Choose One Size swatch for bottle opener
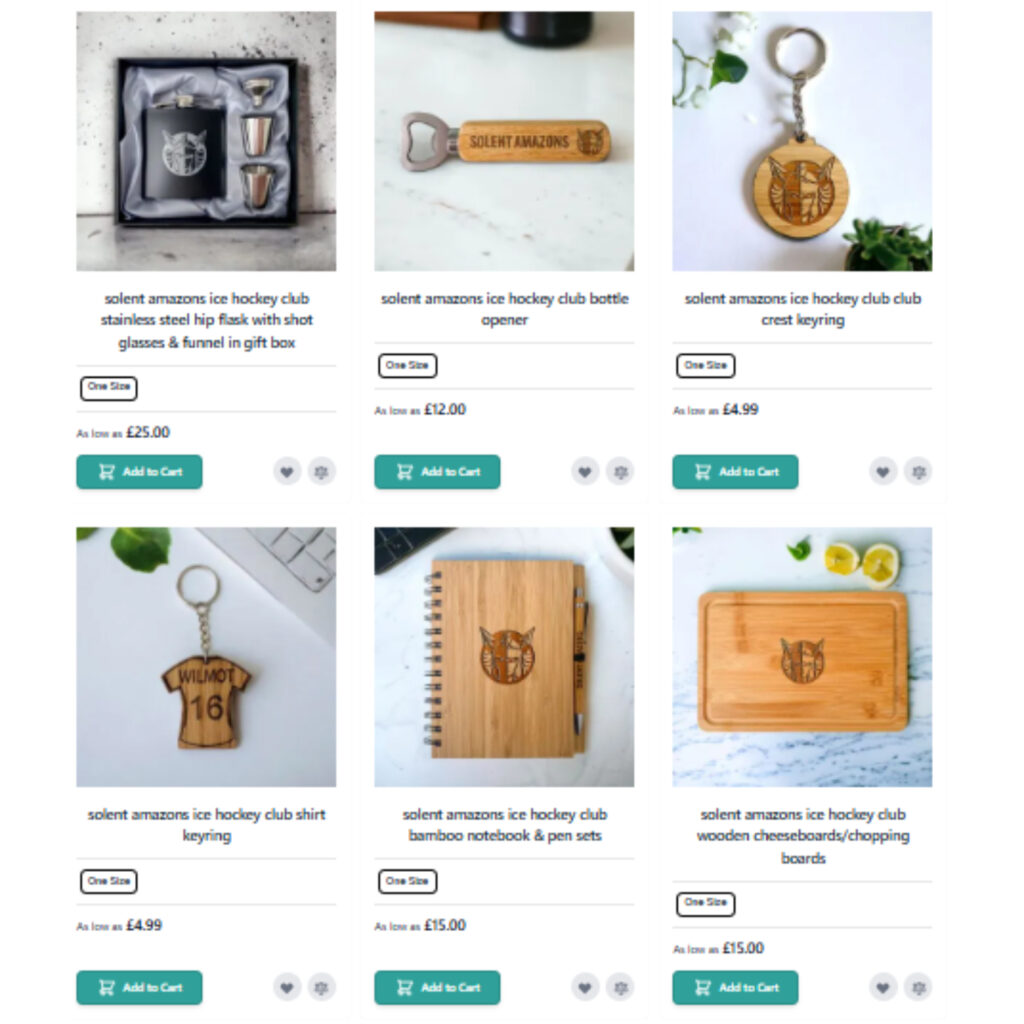This screenshot has width=1024, height=1024. (408, 365)
